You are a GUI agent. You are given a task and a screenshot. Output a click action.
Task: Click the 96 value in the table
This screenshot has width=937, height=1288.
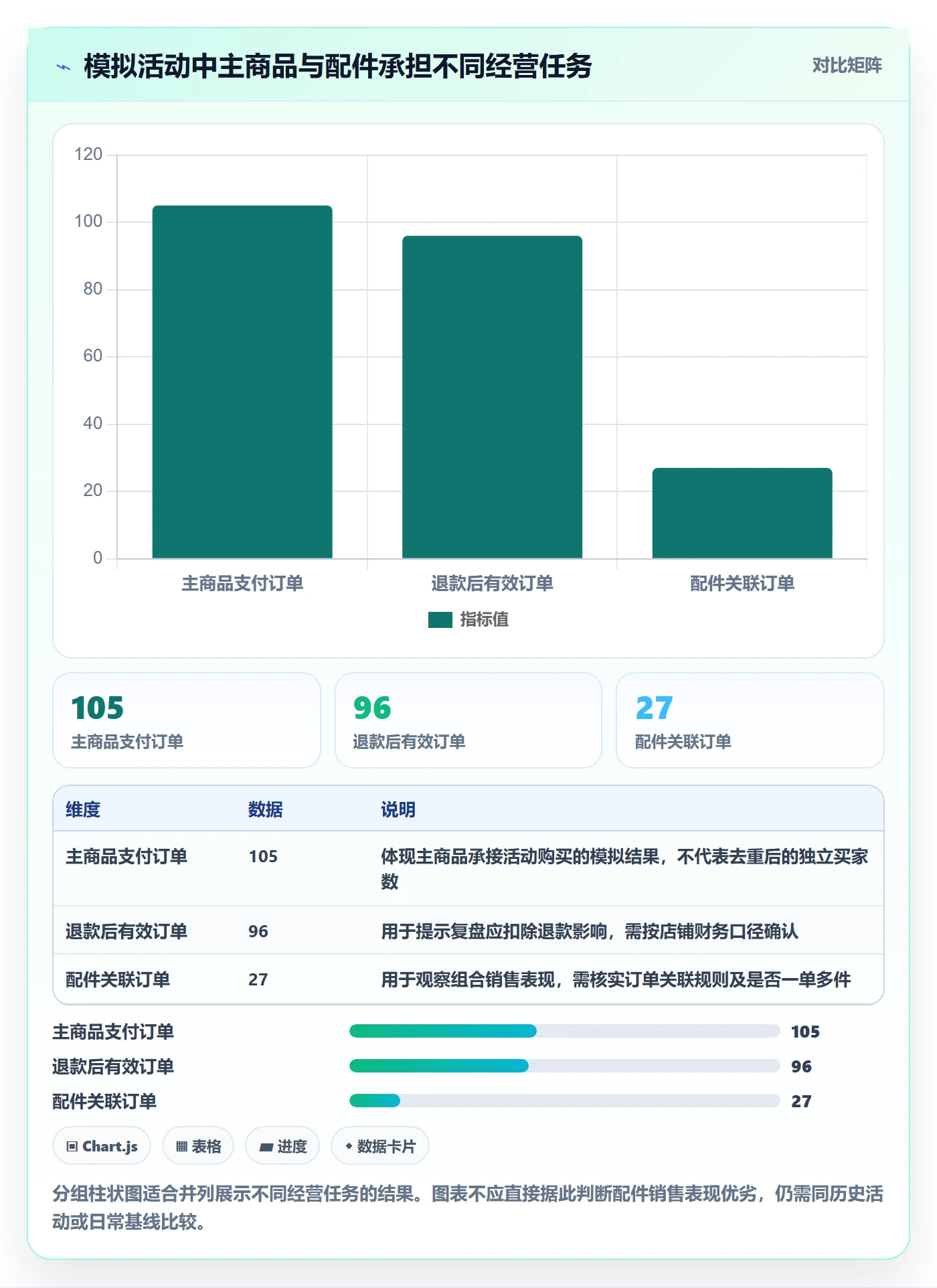click(x=258, y=932)
